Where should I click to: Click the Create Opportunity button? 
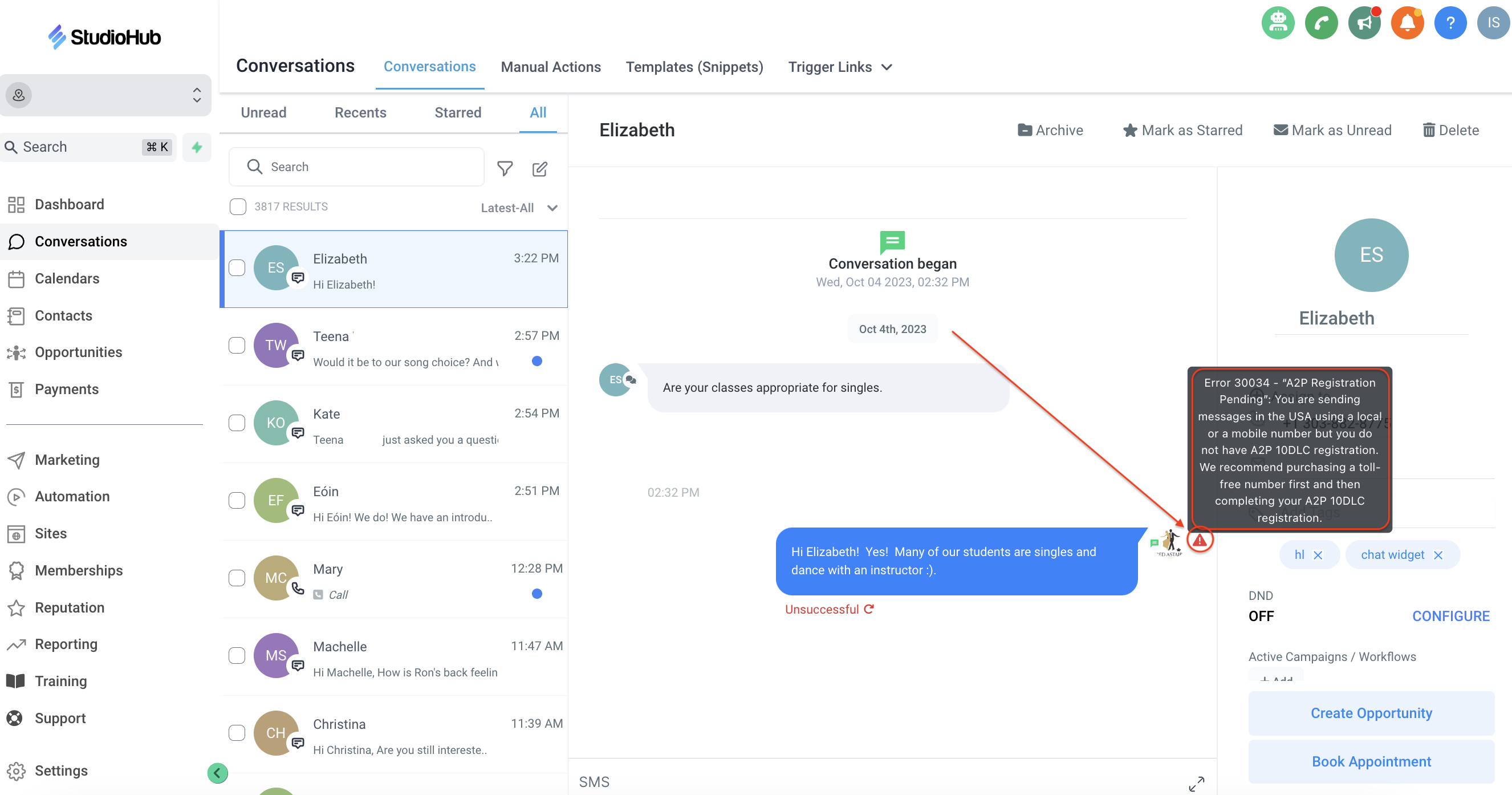[x=1371, y=713]
